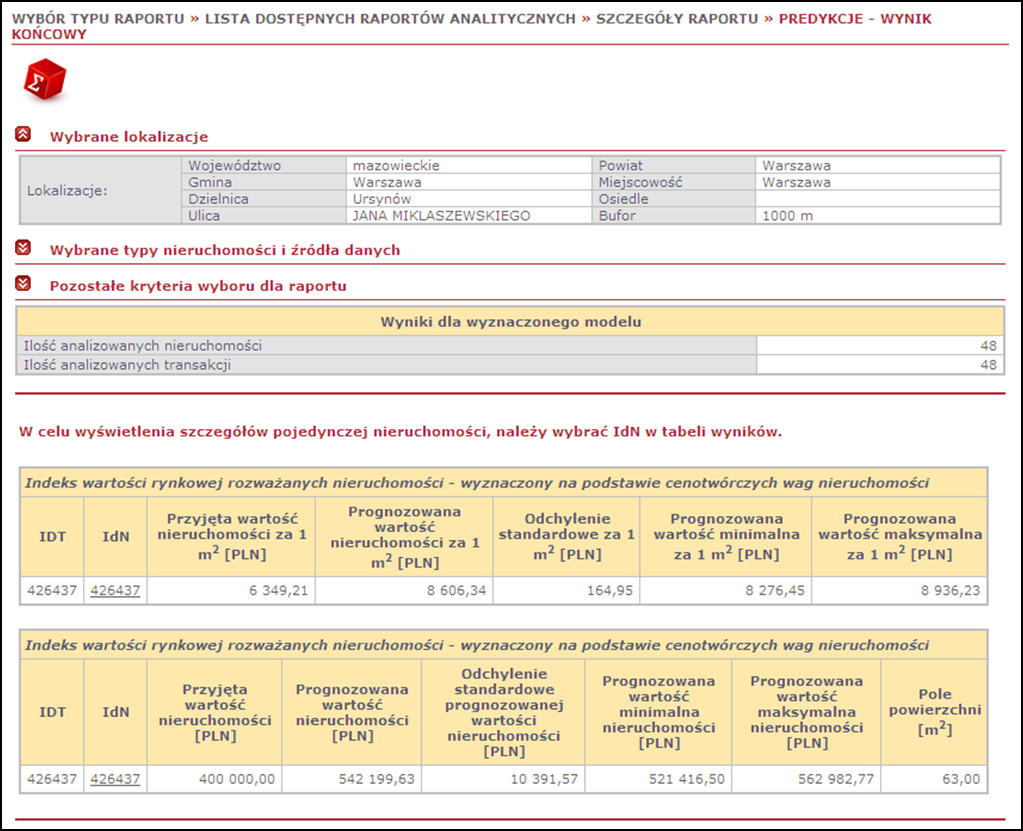Select the Bufor value 1000 m
Image resolution: width=1023 pixels, height=831 pixels.
(x=878, y=216)
